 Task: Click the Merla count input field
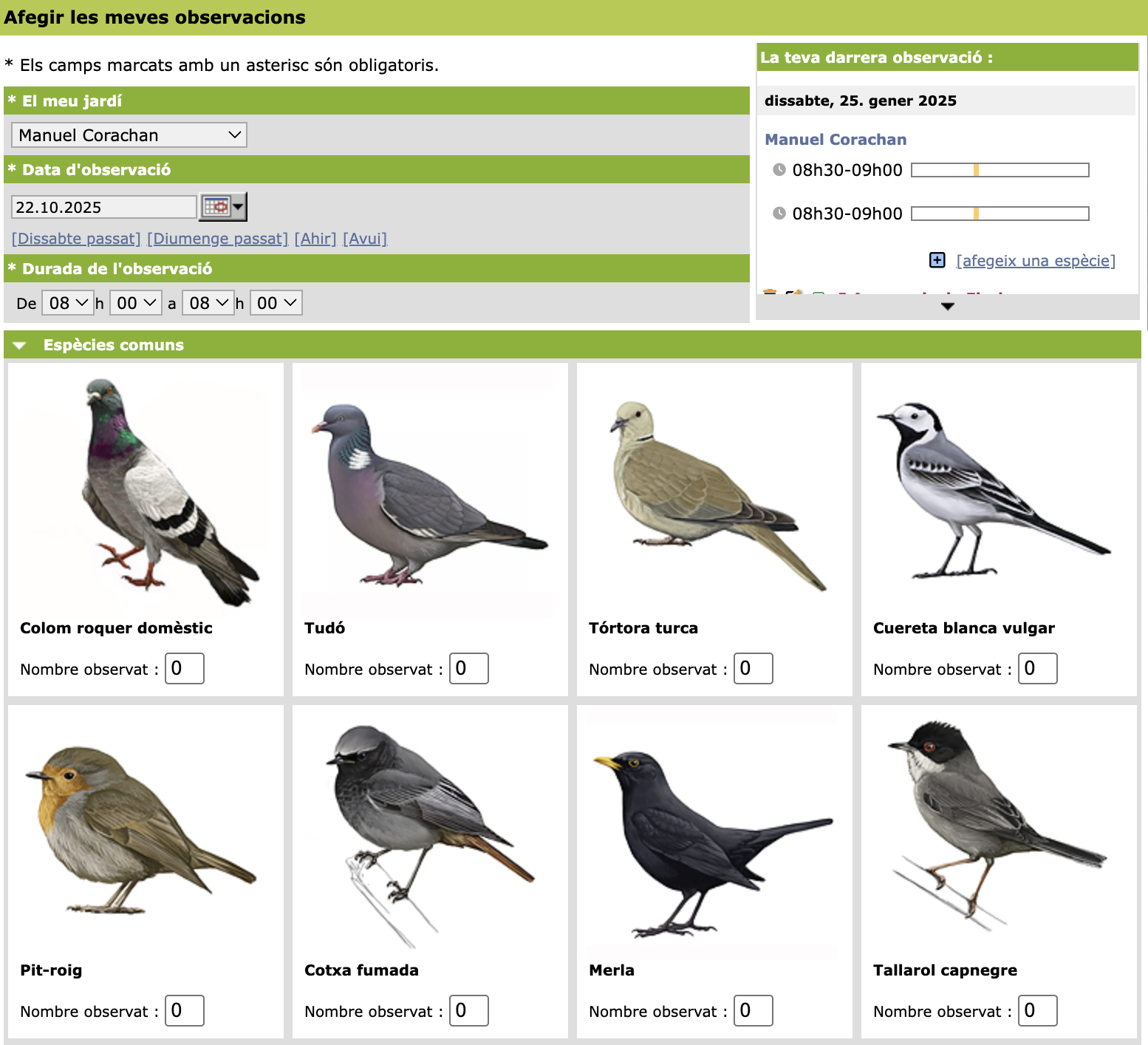(753, 1010)
